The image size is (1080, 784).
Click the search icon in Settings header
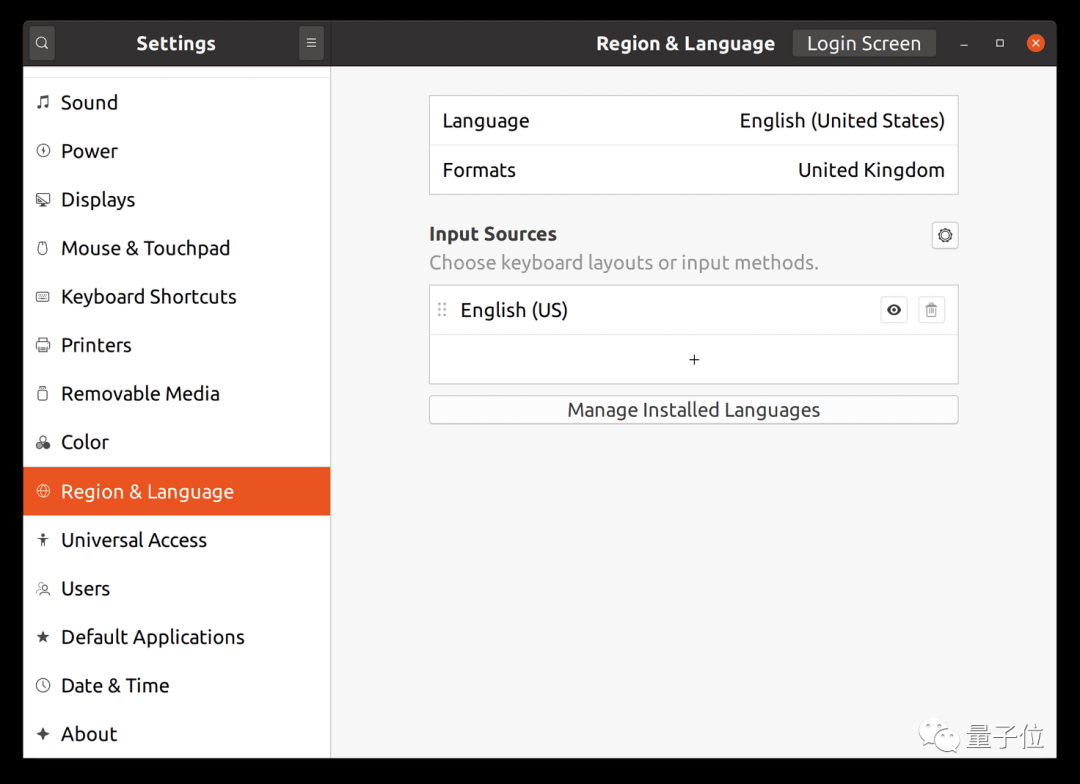42,43
